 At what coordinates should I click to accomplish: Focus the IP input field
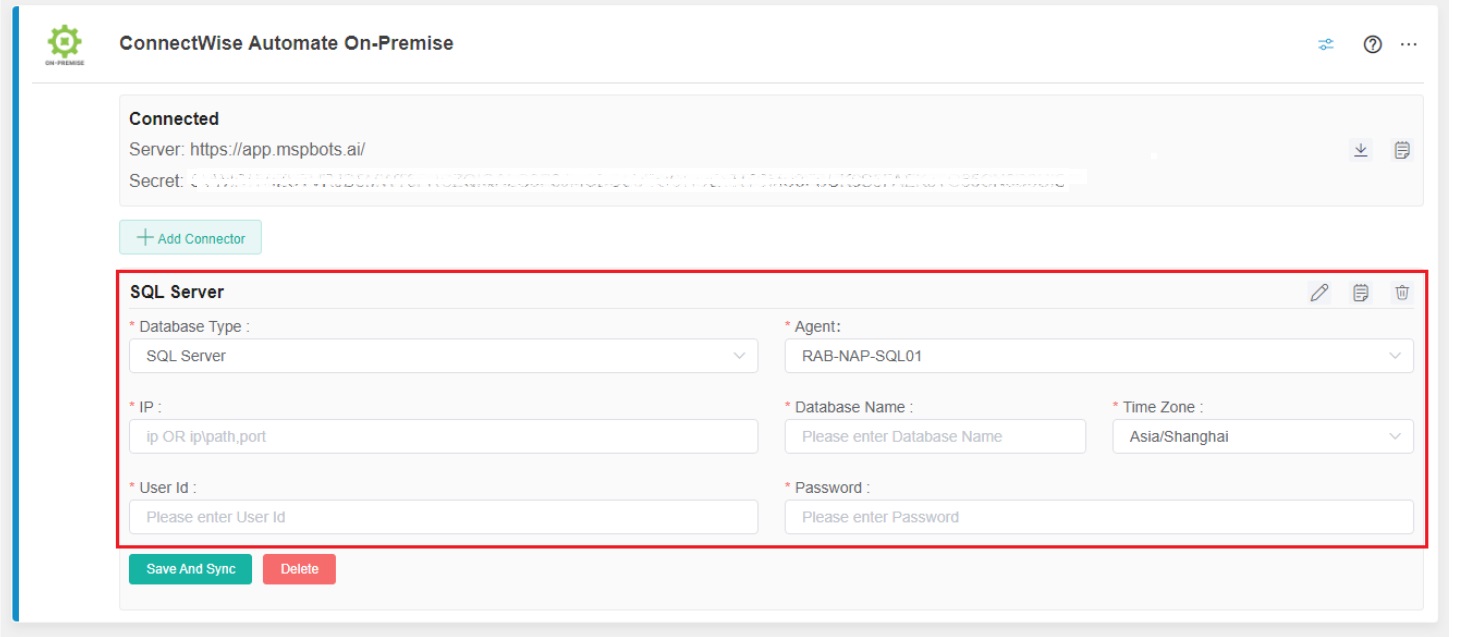(x=440, y=437)
